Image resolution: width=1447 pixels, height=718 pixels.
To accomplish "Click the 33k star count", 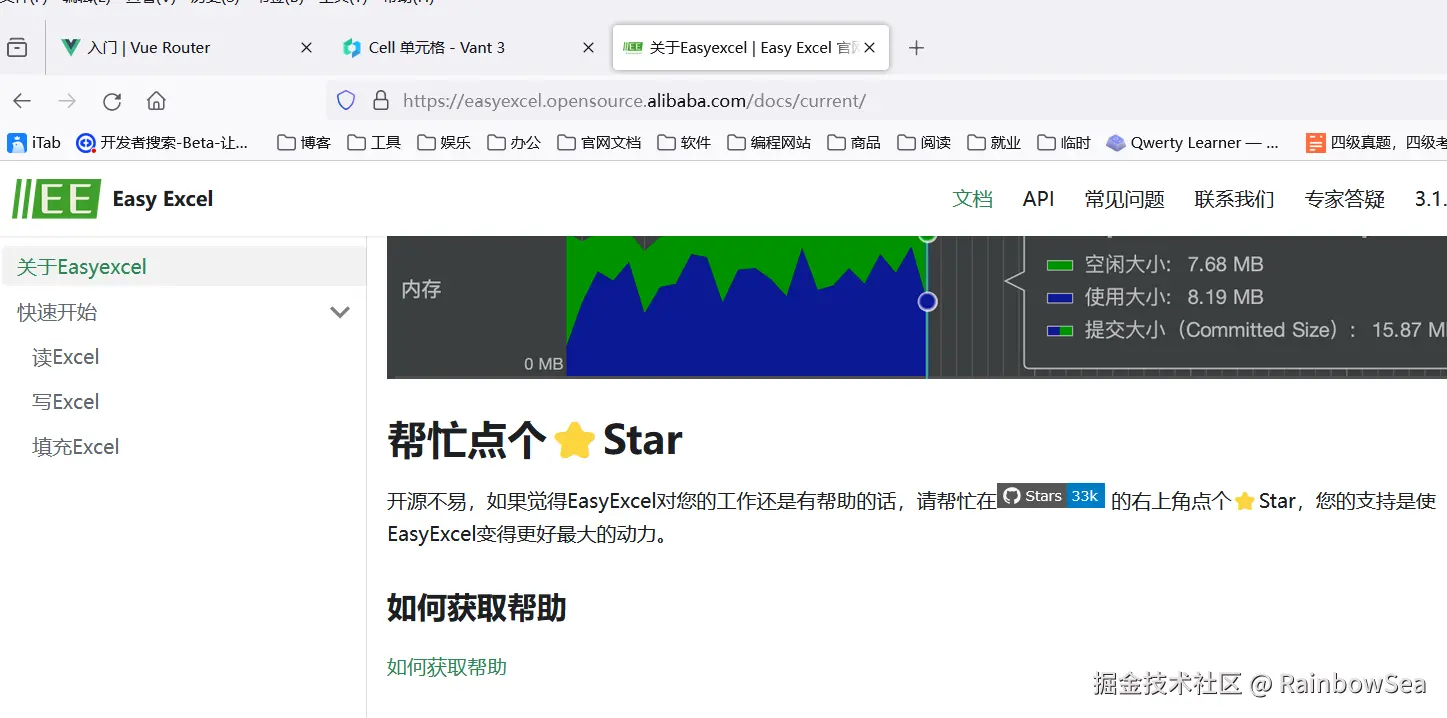I will tap(1085, 496).
